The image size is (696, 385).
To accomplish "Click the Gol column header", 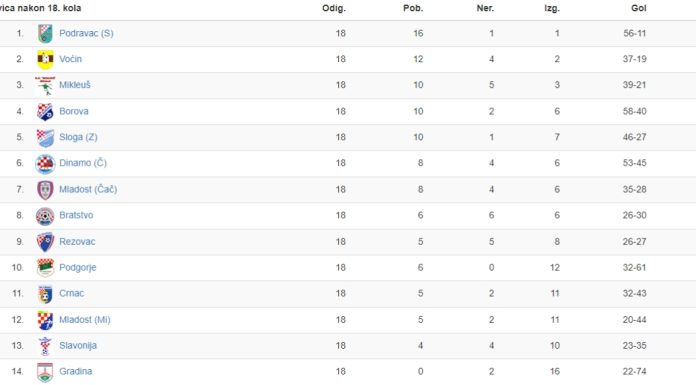I will tap(638, 8).
